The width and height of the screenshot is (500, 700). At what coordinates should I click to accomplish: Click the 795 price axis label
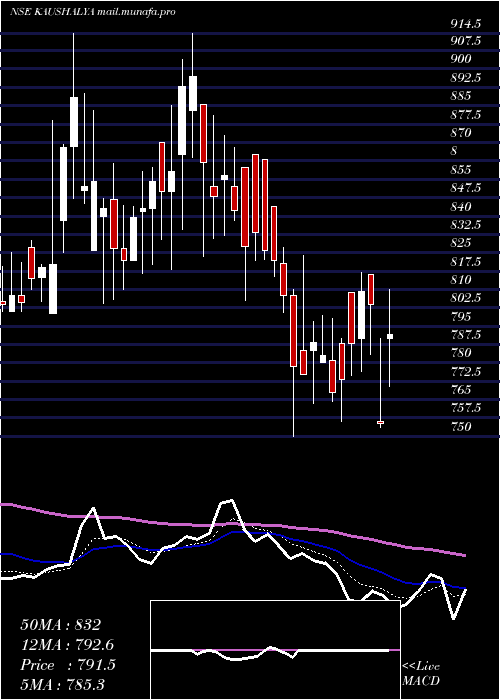point(460,317)
